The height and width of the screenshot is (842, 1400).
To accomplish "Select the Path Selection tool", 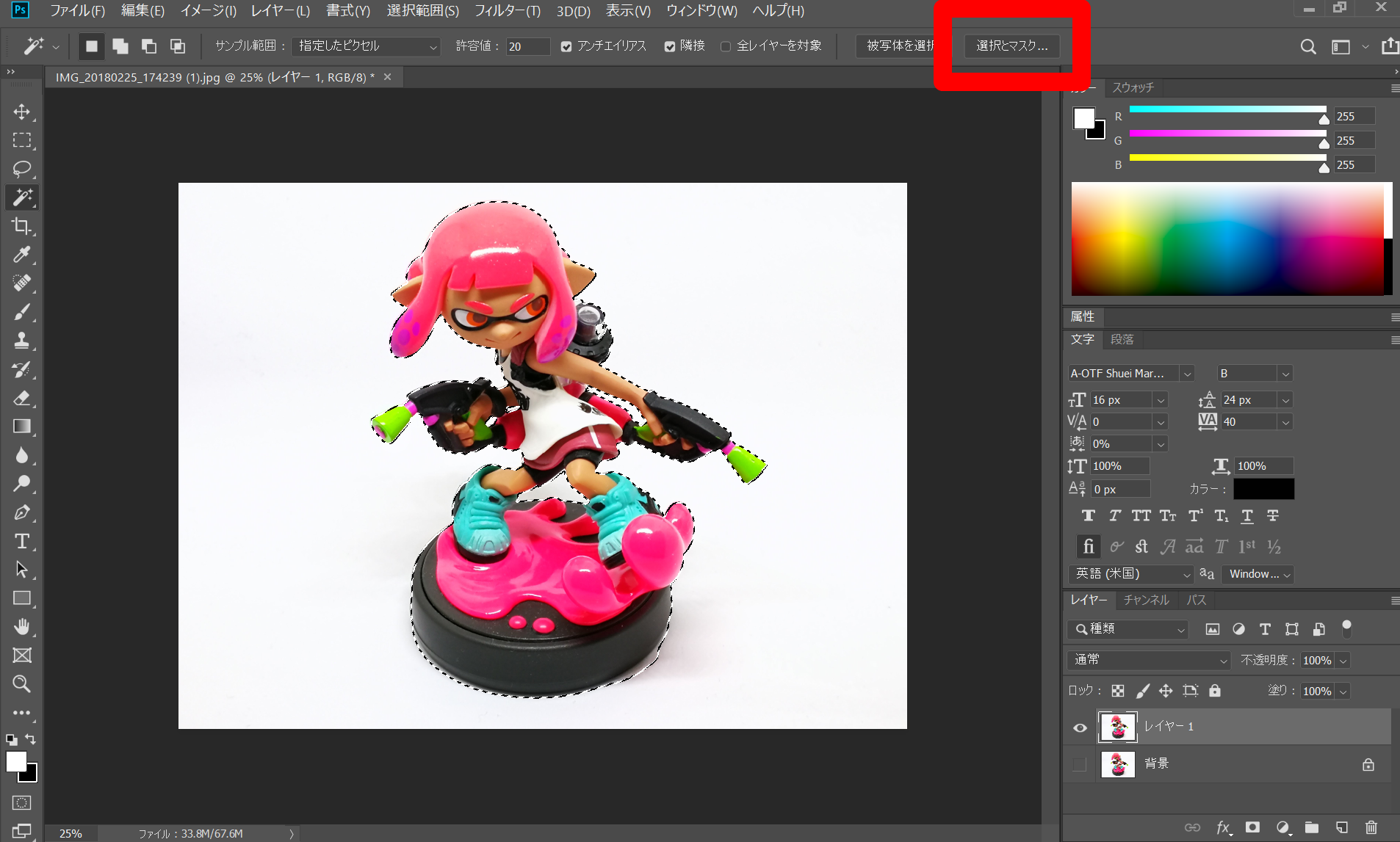I will [22, 570].
